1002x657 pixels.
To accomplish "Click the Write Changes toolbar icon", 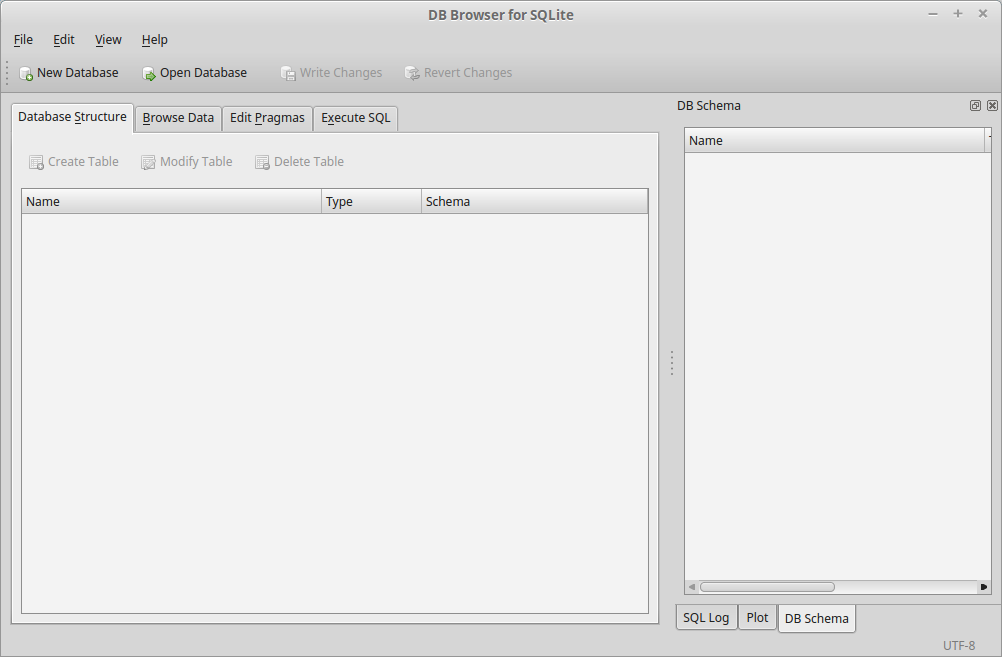I will pos(288,72).
